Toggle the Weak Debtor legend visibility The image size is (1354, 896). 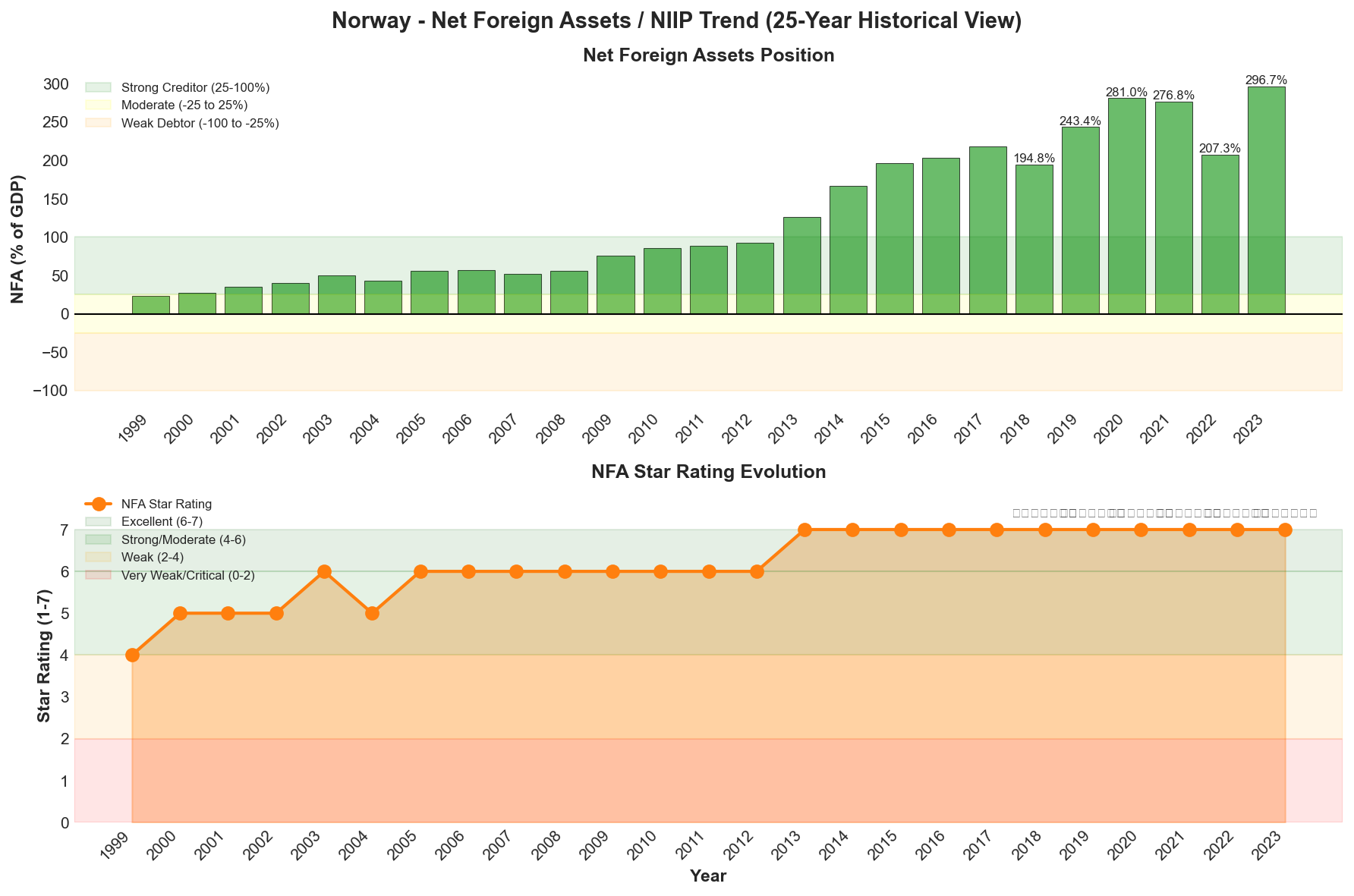point(96,122)
